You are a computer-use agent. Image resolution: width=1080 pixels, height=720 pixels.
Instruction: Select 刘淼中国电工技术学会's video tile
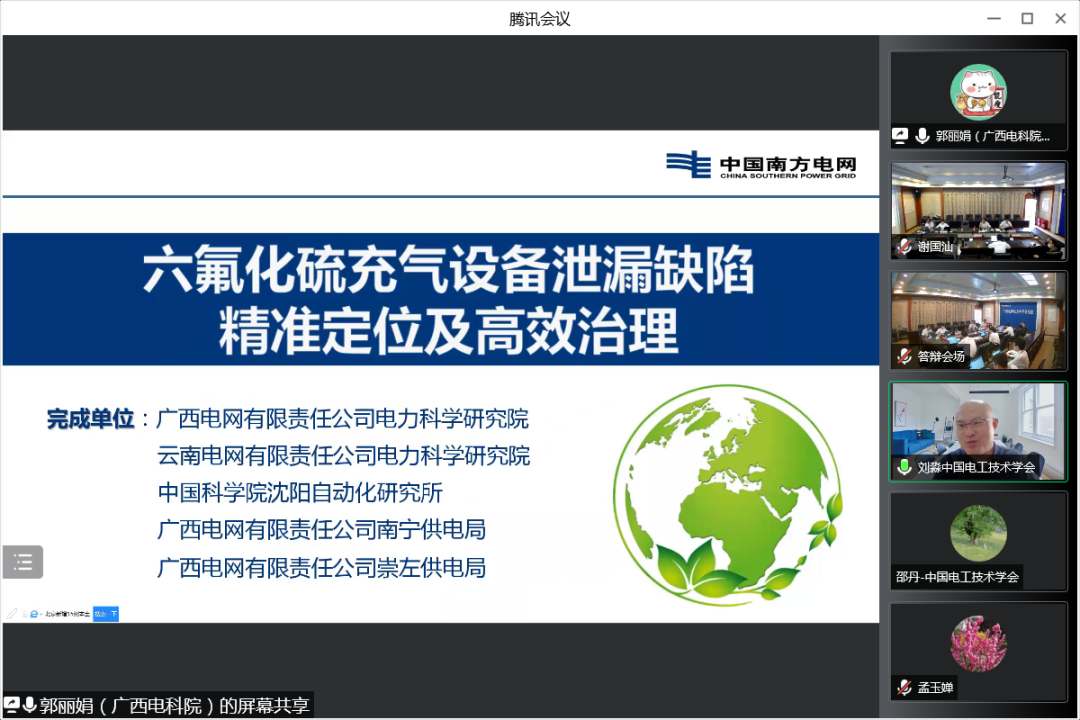pyautogui.click(x=978, y=430)
